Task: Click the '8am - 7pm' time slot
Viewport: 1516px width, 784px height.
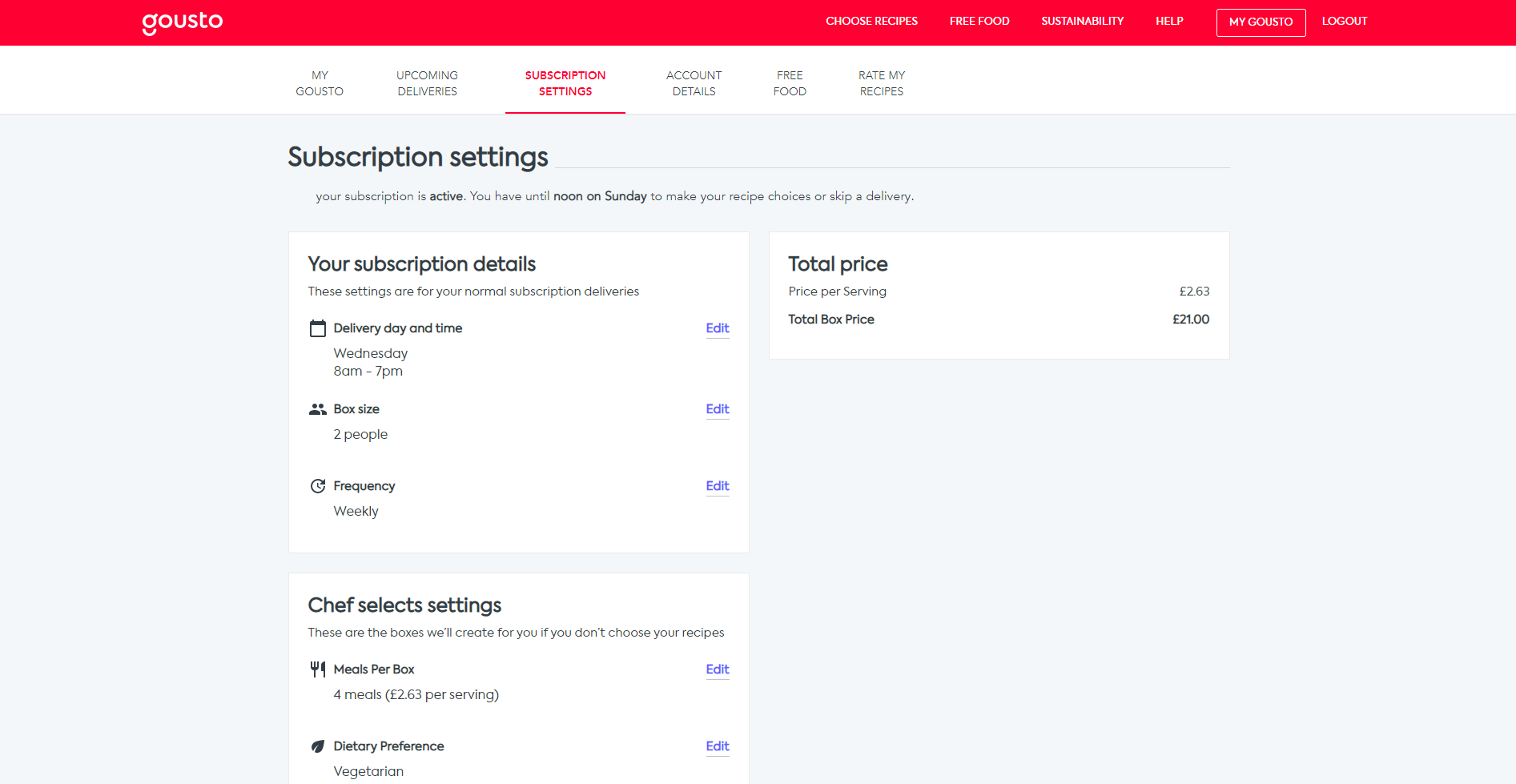Action: 368,371
